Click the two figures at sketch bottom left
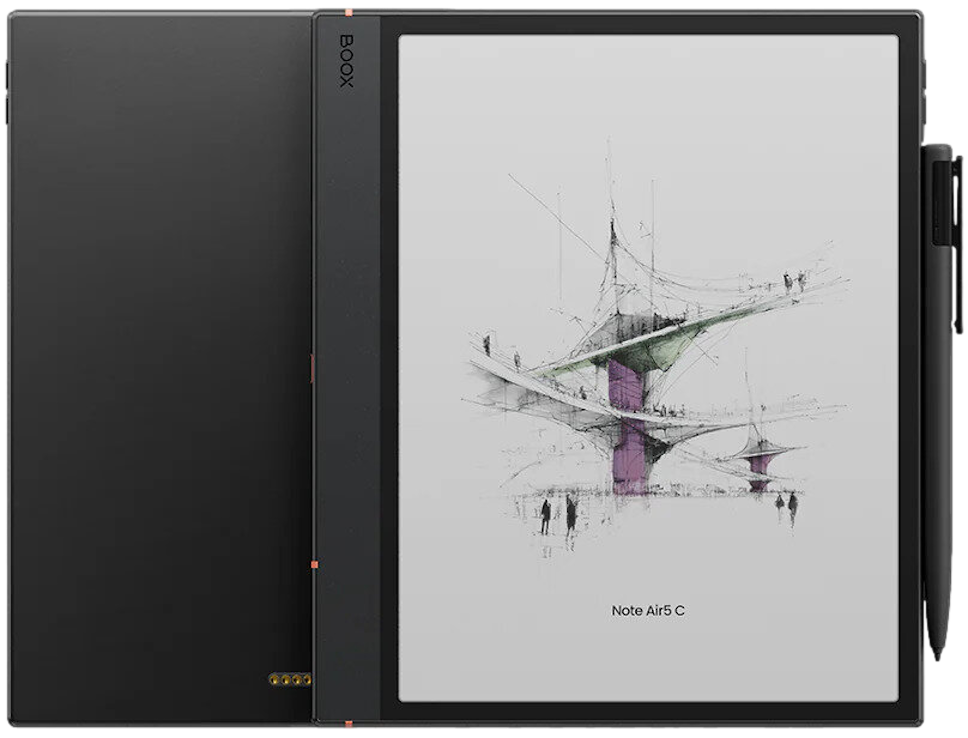Image resolution: width=968 pixels, height=738 pixels. tap(558, 514)
